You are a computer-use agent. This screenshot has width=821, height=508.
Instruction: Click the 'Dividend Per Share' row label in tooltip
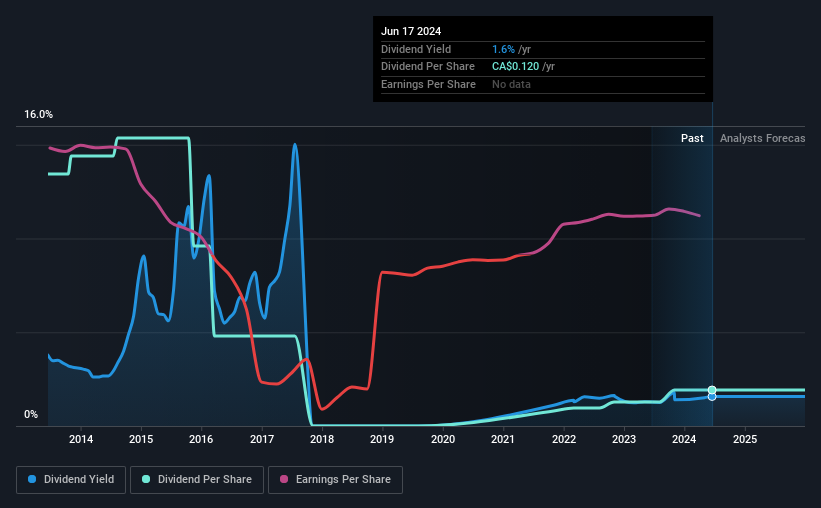click(x=428, y=67)
